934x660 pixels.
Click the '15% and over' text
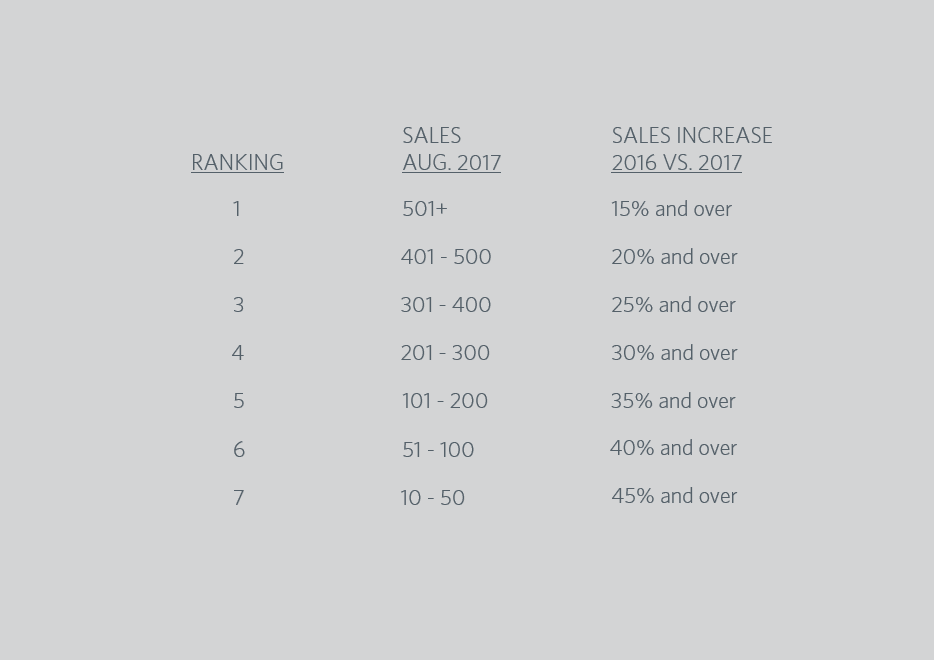coord(671,209)
